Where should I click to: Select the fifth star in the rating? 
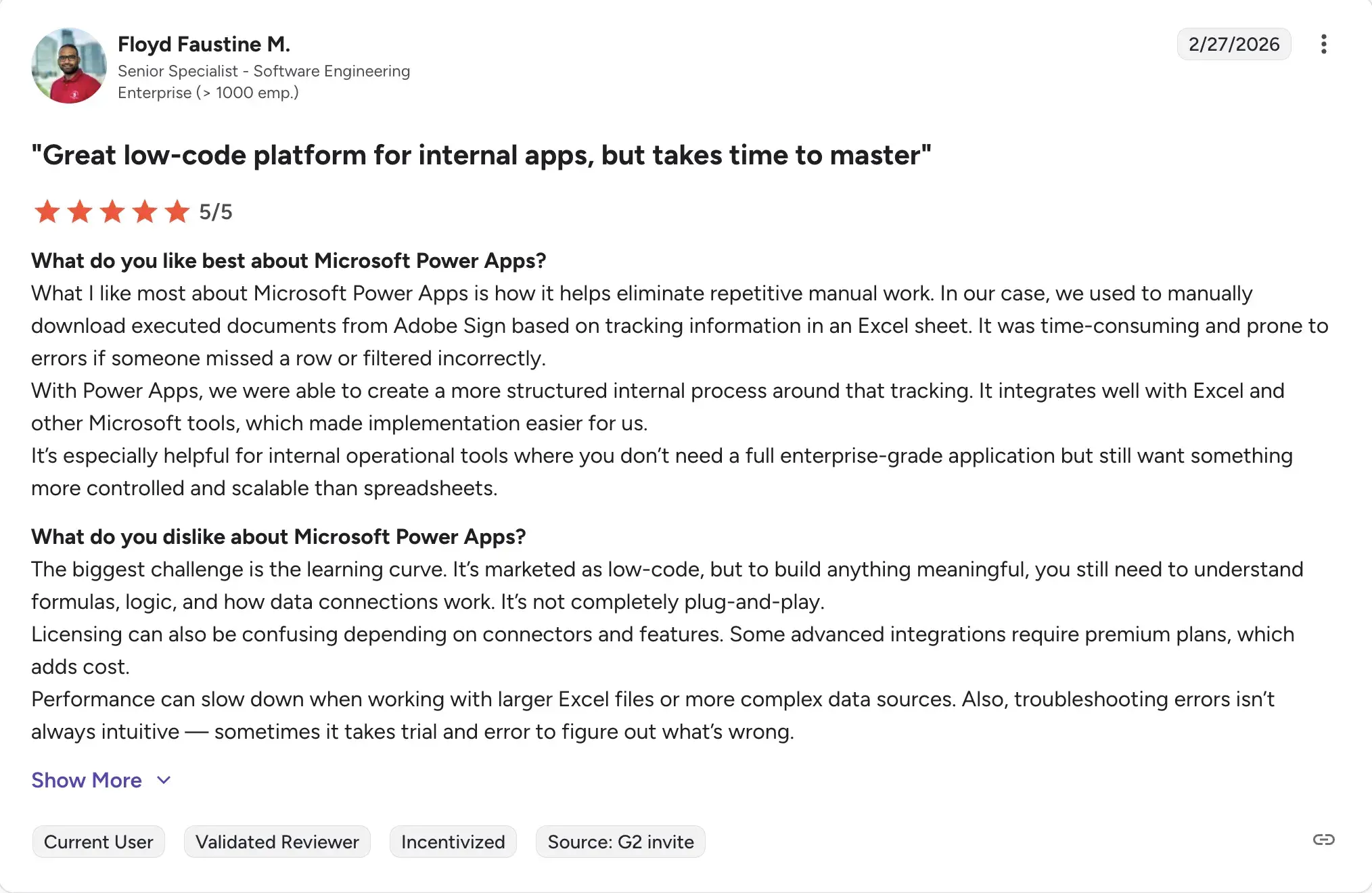177,211
